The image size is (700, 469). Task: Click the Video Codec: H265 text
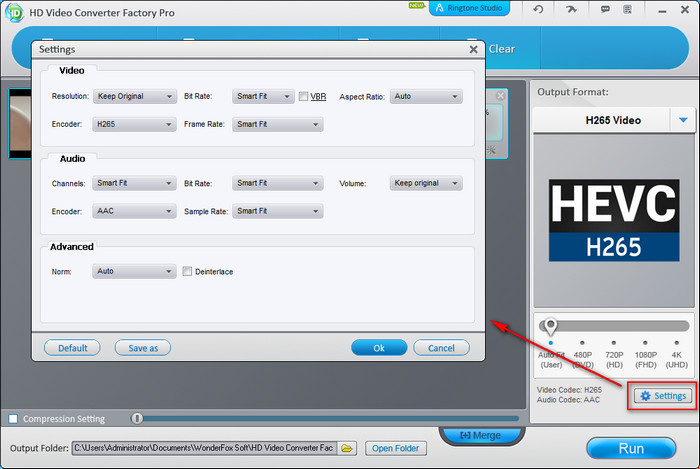point(569,390)
